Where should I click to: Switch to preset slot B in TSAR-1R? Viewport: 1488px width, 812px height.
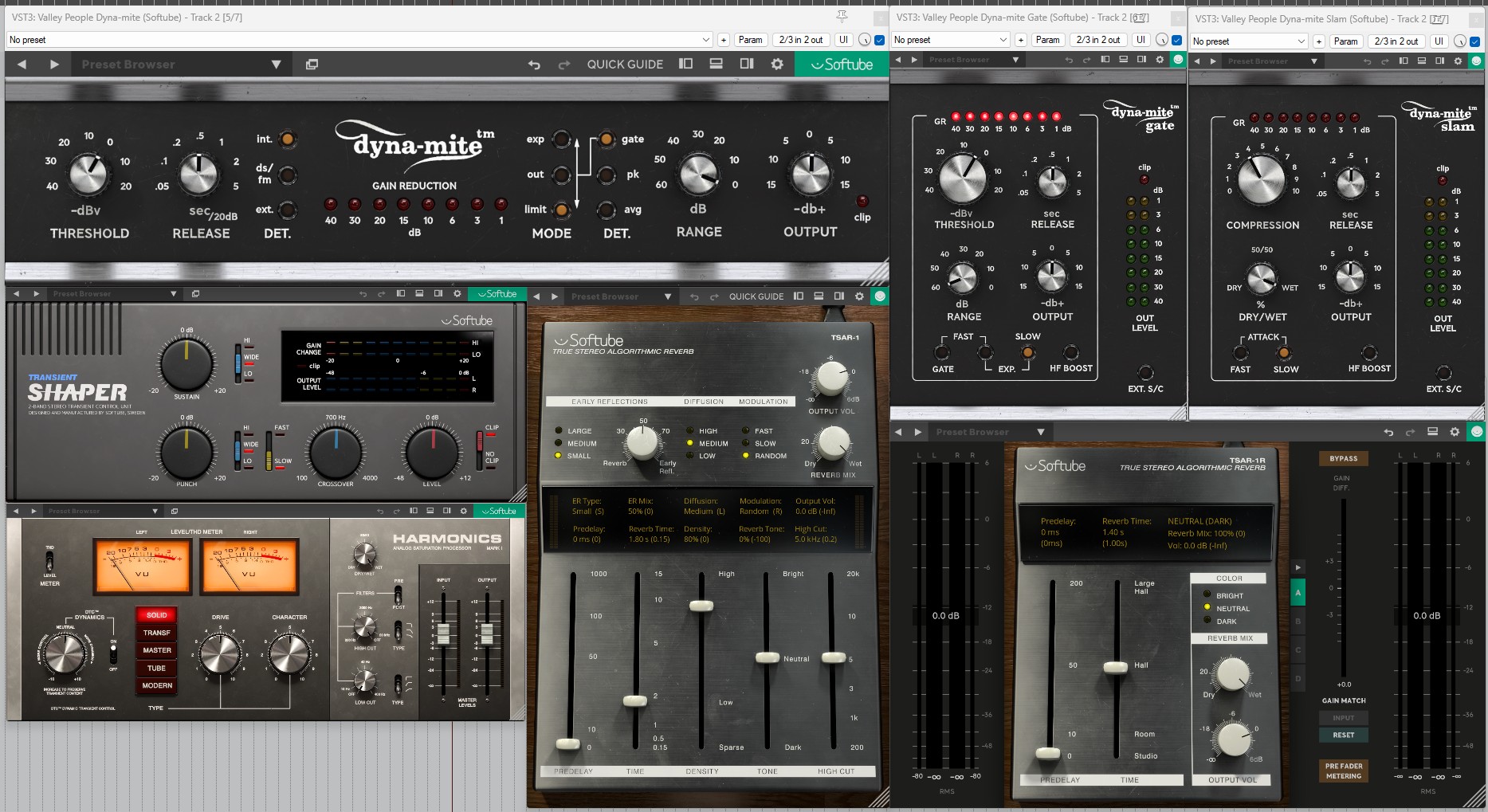point(1298,620)
